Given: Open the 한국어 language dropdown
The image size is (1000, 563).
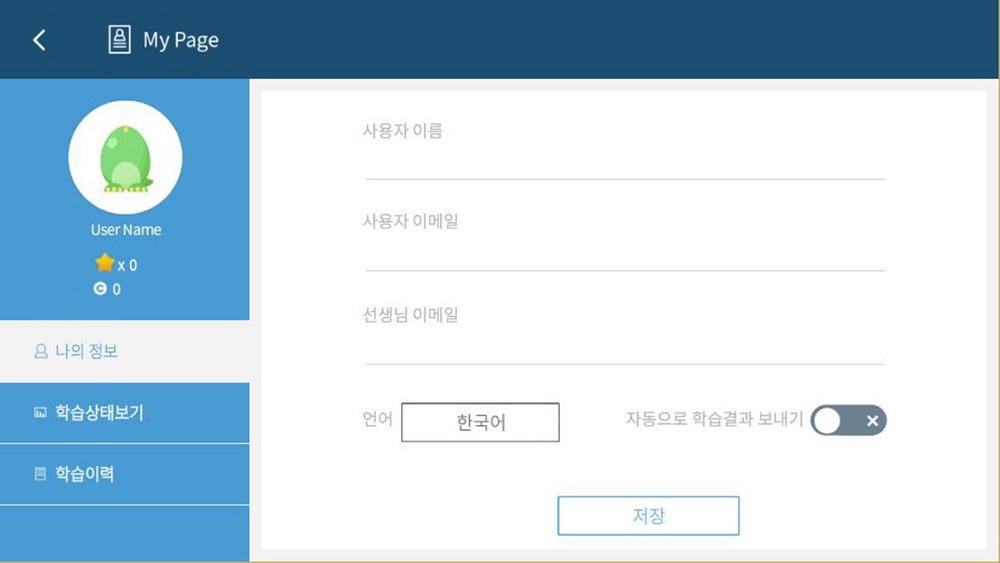Looking at the screenshot, I should (x=480, y=422).
